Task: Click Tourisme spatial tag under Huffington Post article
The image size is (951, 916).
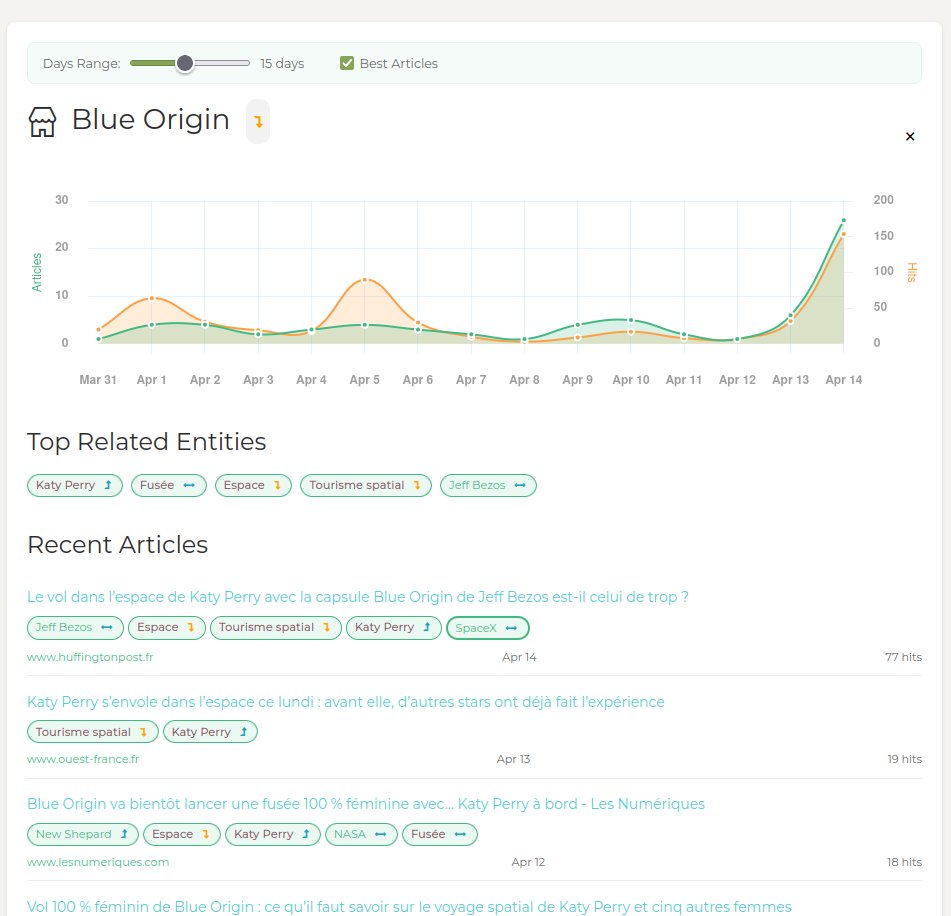Action: tap(275, 628)
